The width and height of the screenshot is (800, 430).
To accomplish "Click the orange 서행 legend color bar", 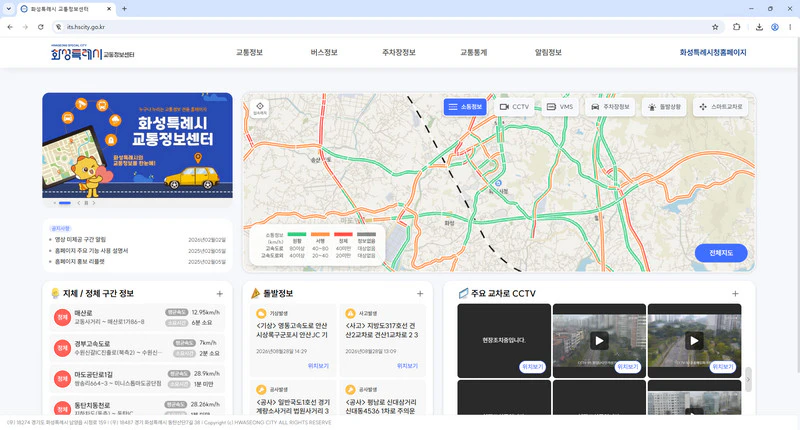I will click(320, 234).
